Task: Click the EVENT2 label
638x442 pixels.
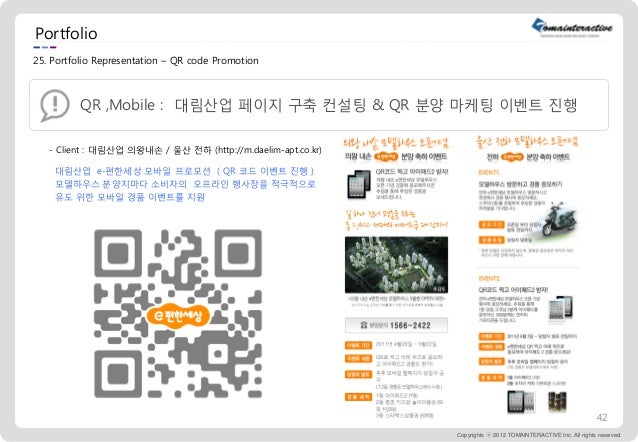Action: click(x=489, y=278)
